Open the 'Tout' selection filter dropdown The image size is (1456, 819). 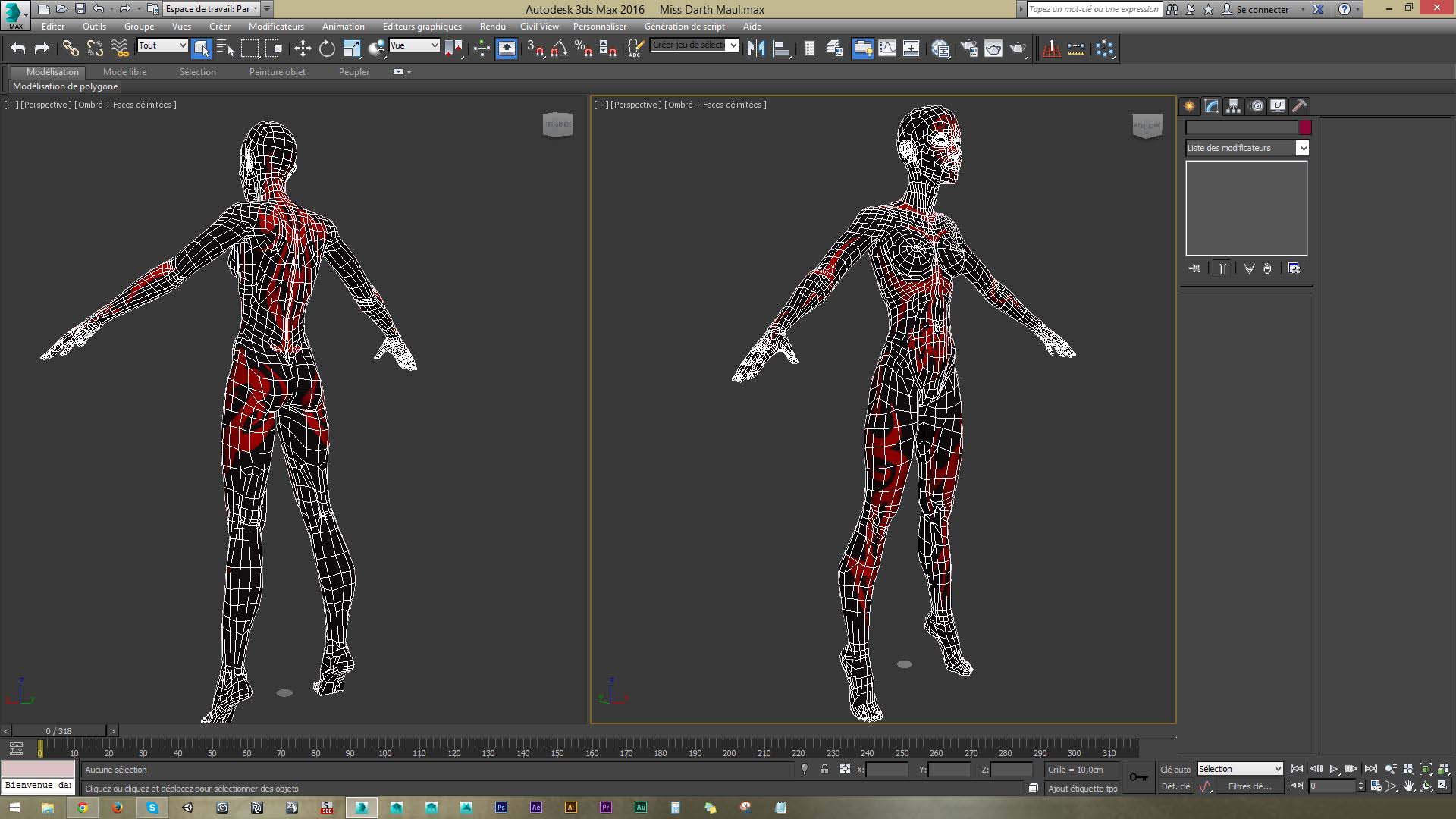point(162,45)
